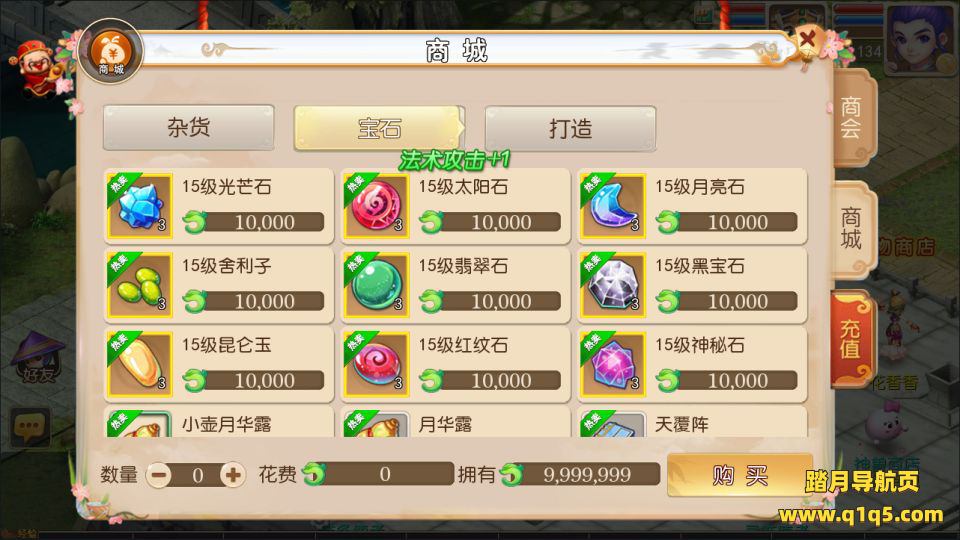Switch to the 杂货 tab
Screen dimensions: 960x540
pos(189,127)
